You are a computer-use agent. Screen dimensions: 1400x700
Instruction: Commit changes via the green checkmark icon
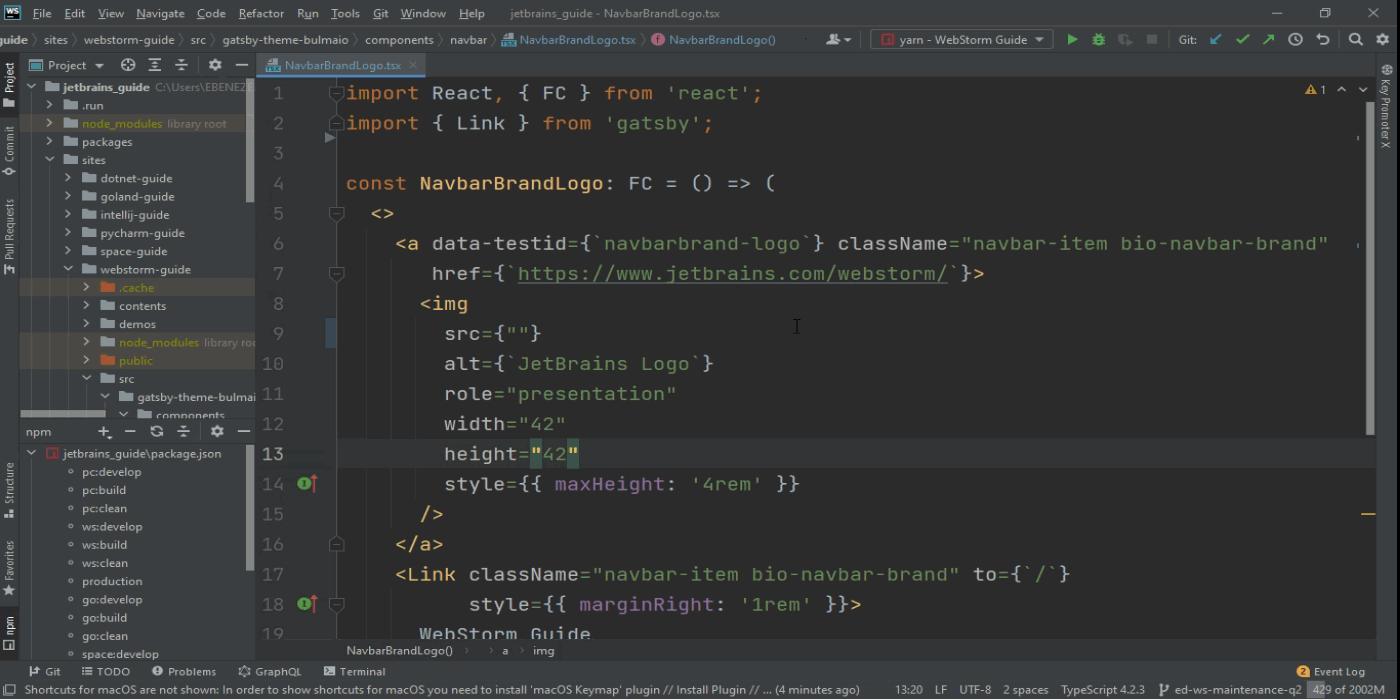(x=1241, y=39)
